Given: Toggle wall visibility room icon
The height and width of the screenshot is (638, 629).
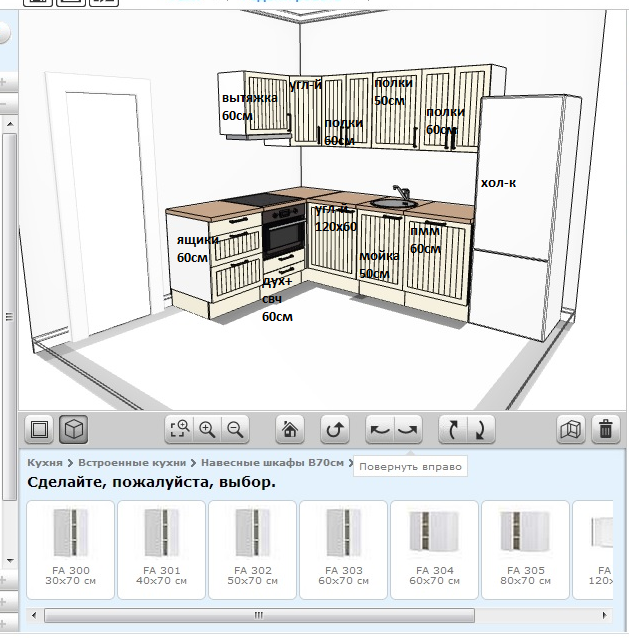Looking at the screenshot, I should (x=570, y=429).
